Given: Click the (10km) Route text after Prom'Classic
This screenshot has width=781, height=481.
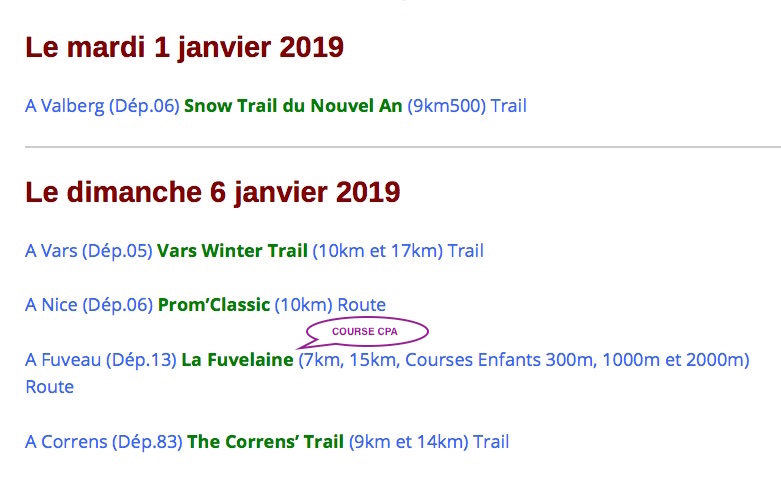Looking at the screenshot, I should point(330,305).
